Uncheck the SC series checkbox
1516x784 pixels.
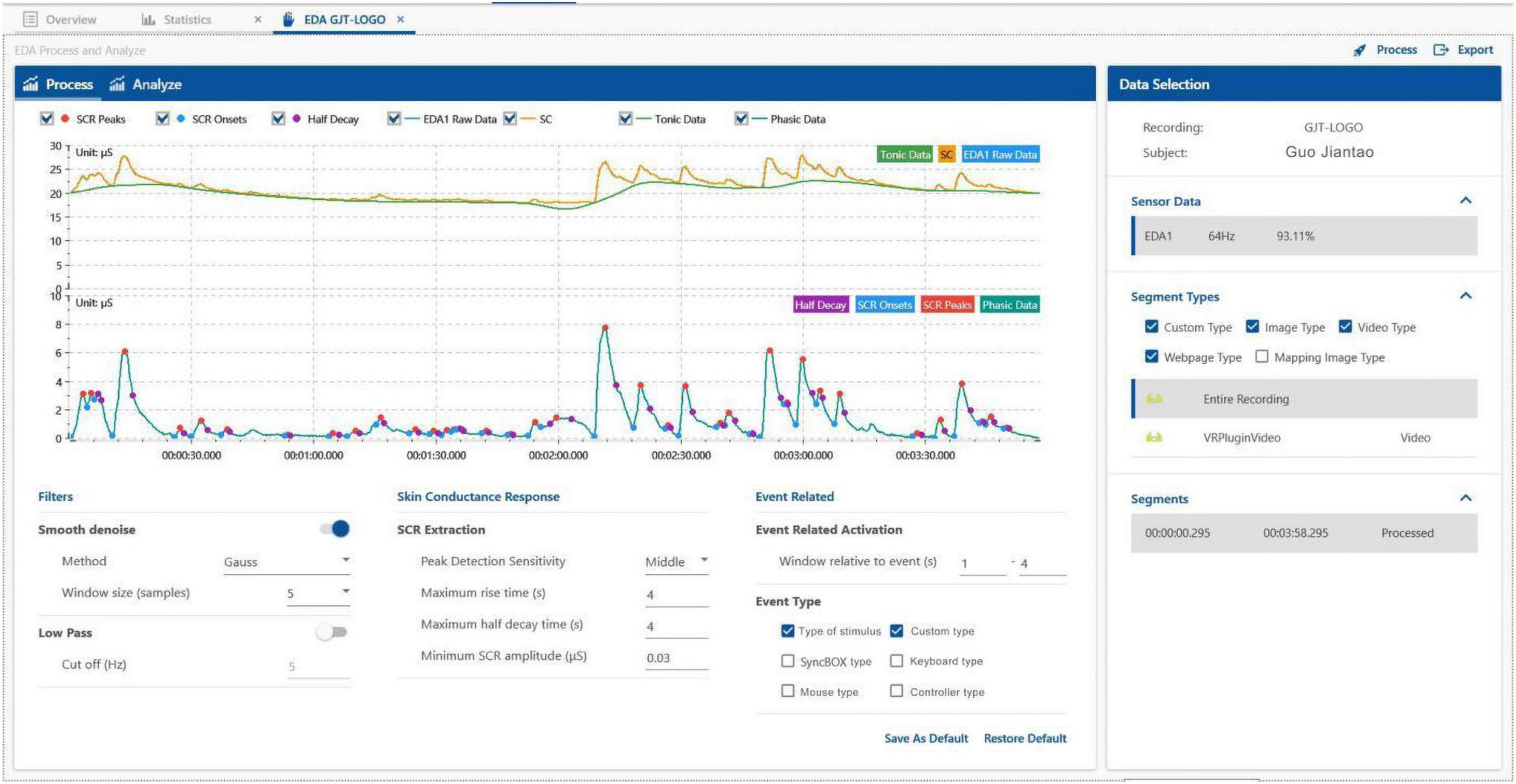pyautogui.click(x=510, y=119)
